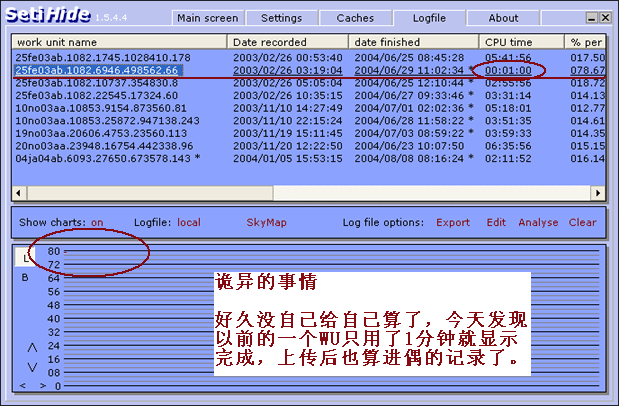Open the SkyMap link
The image size is (619, 406).
pyautogui.click(x=266, y=222)
